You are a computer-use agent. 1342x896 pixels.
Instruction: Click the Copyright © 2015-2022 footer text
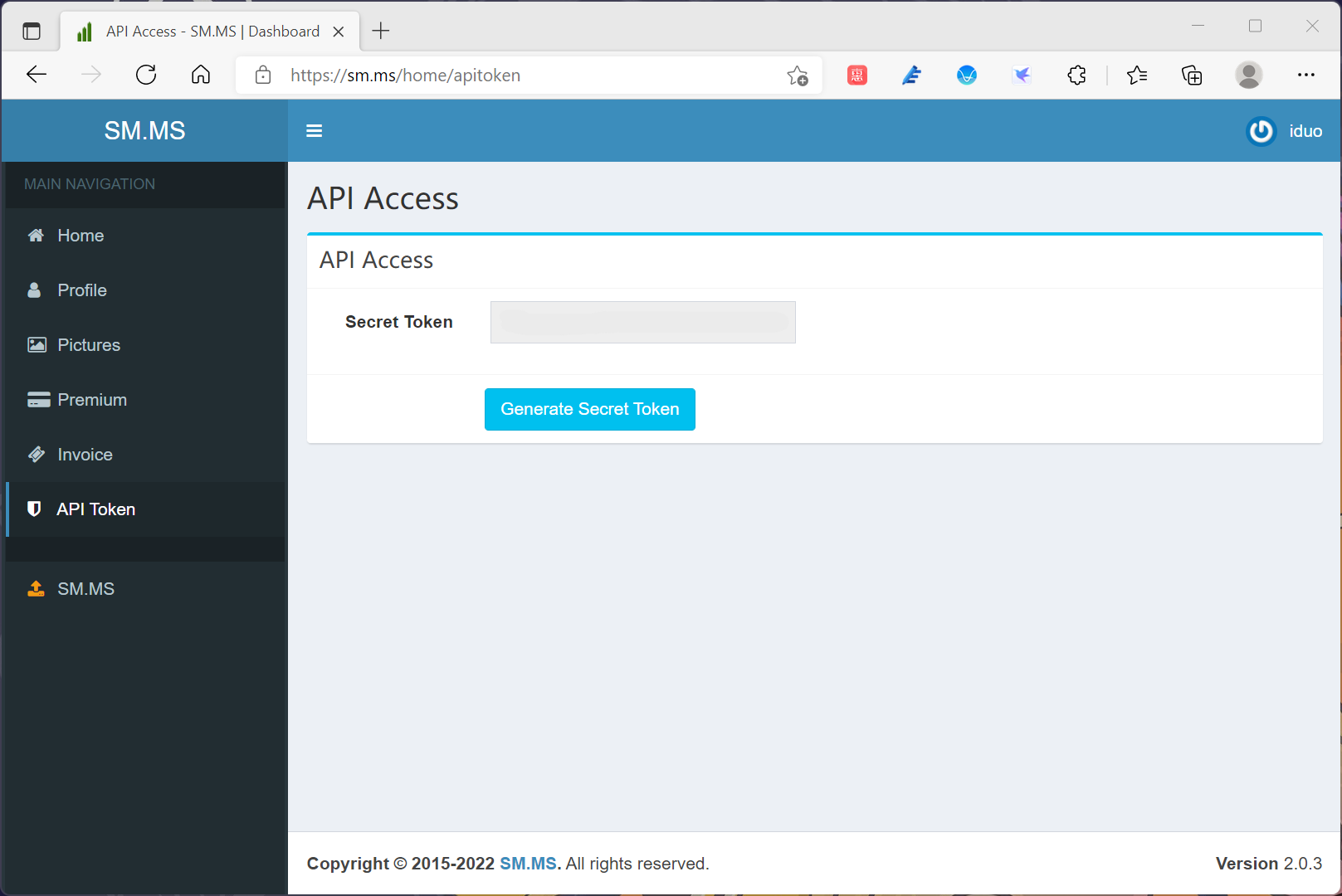point(401,864)
